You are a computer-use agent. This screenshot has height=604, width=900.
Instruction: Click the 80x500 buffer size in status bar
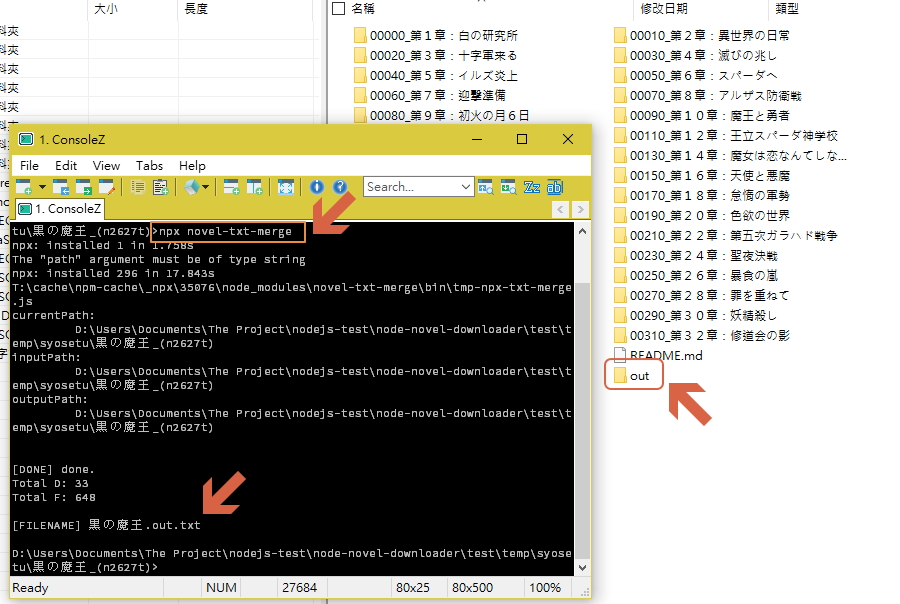click(472, 587)
